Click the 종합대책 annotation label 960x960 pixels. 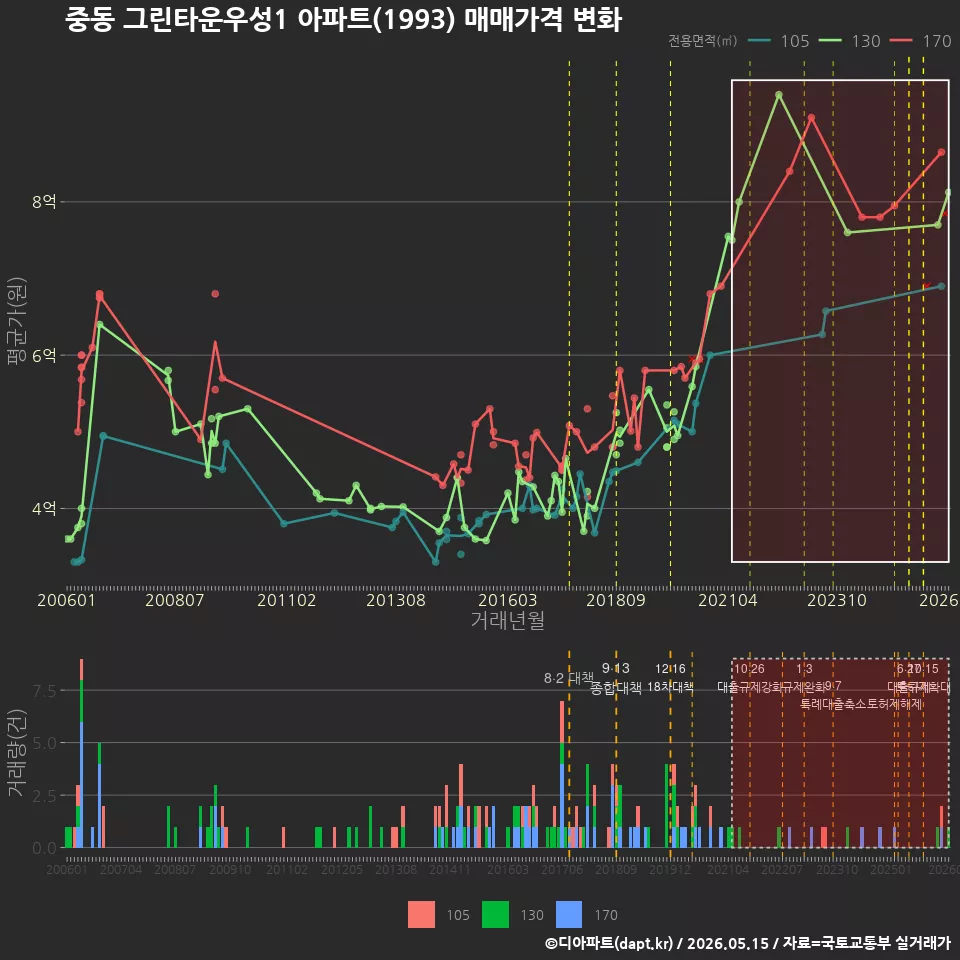coord(616,688)
